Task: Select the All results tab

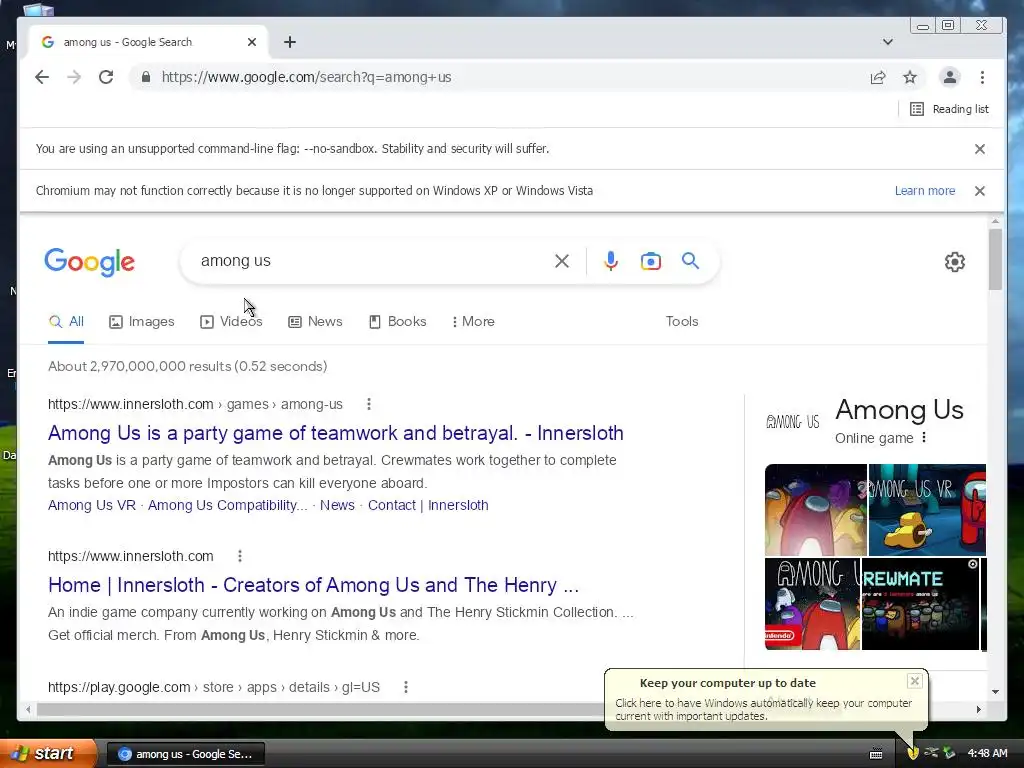Action: 66,321
